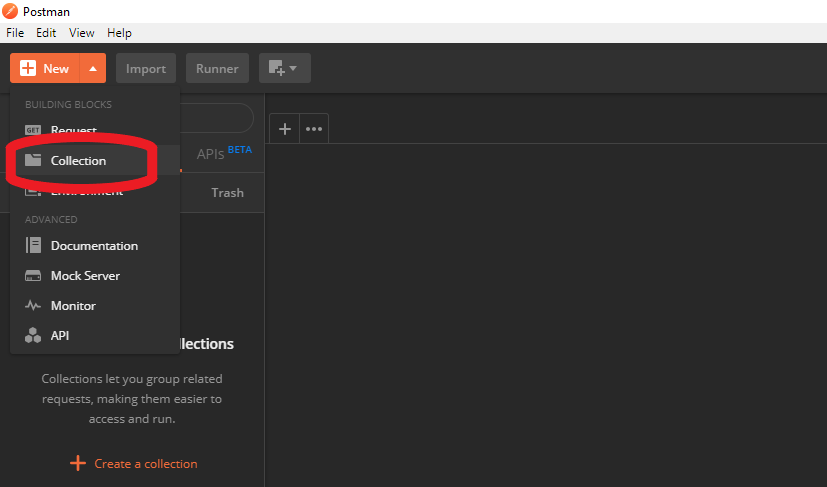The height and width of the screenshot is (487, 827).
Task: Open a new tab with plus icon
Action: click(285, 129)
